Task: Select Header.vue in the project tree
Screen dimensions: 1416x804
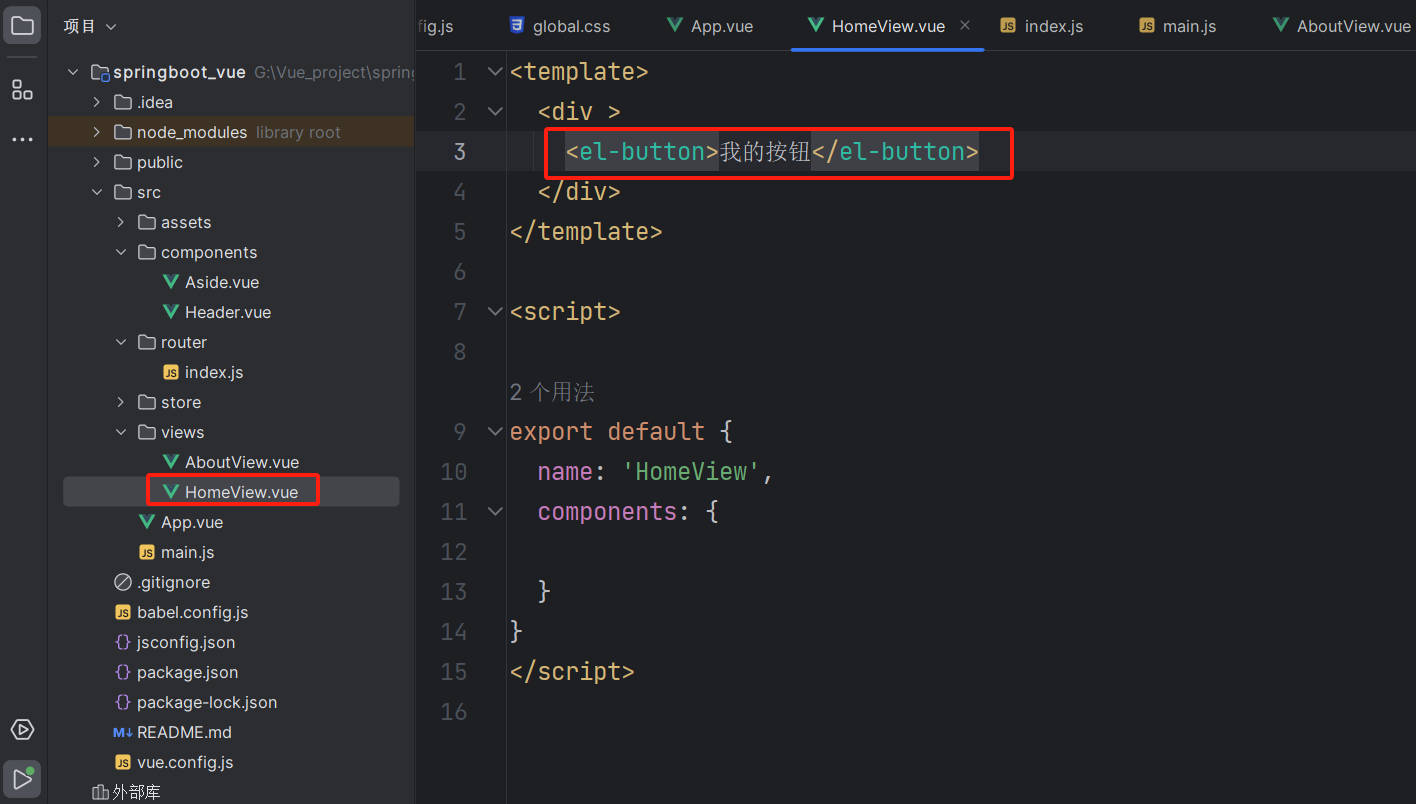Action: click(228, 312)
